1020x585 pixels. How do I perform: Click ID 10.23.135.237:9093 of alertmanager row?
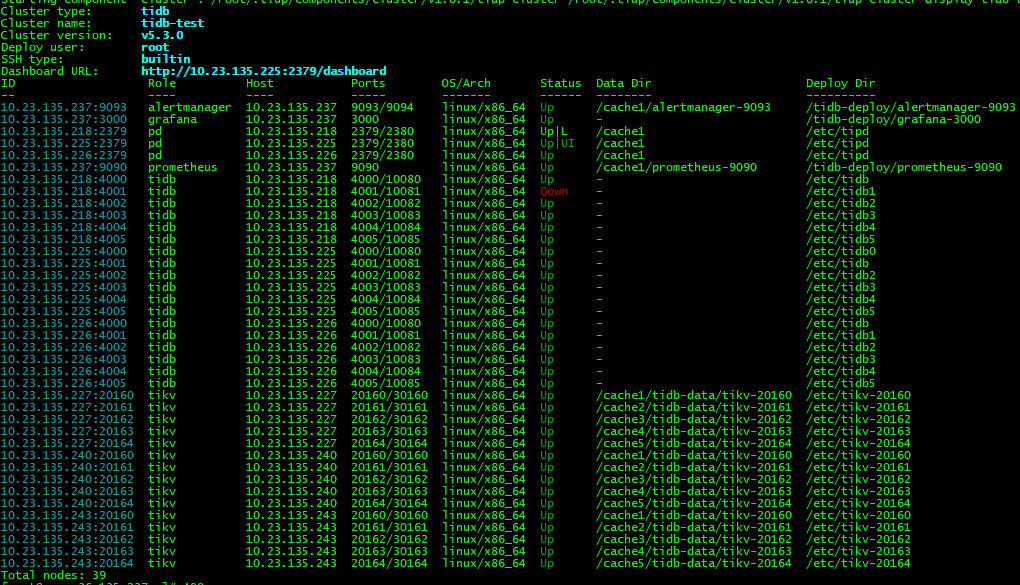[x=64, y=107]
